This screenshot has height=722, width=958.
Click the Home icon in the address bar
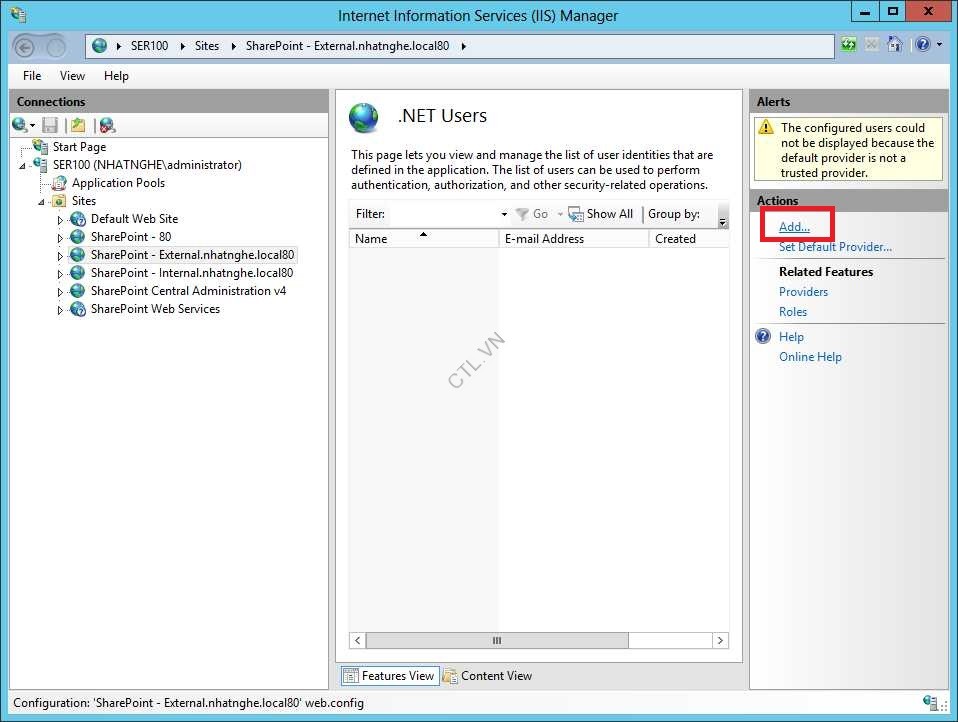(895, 44)
